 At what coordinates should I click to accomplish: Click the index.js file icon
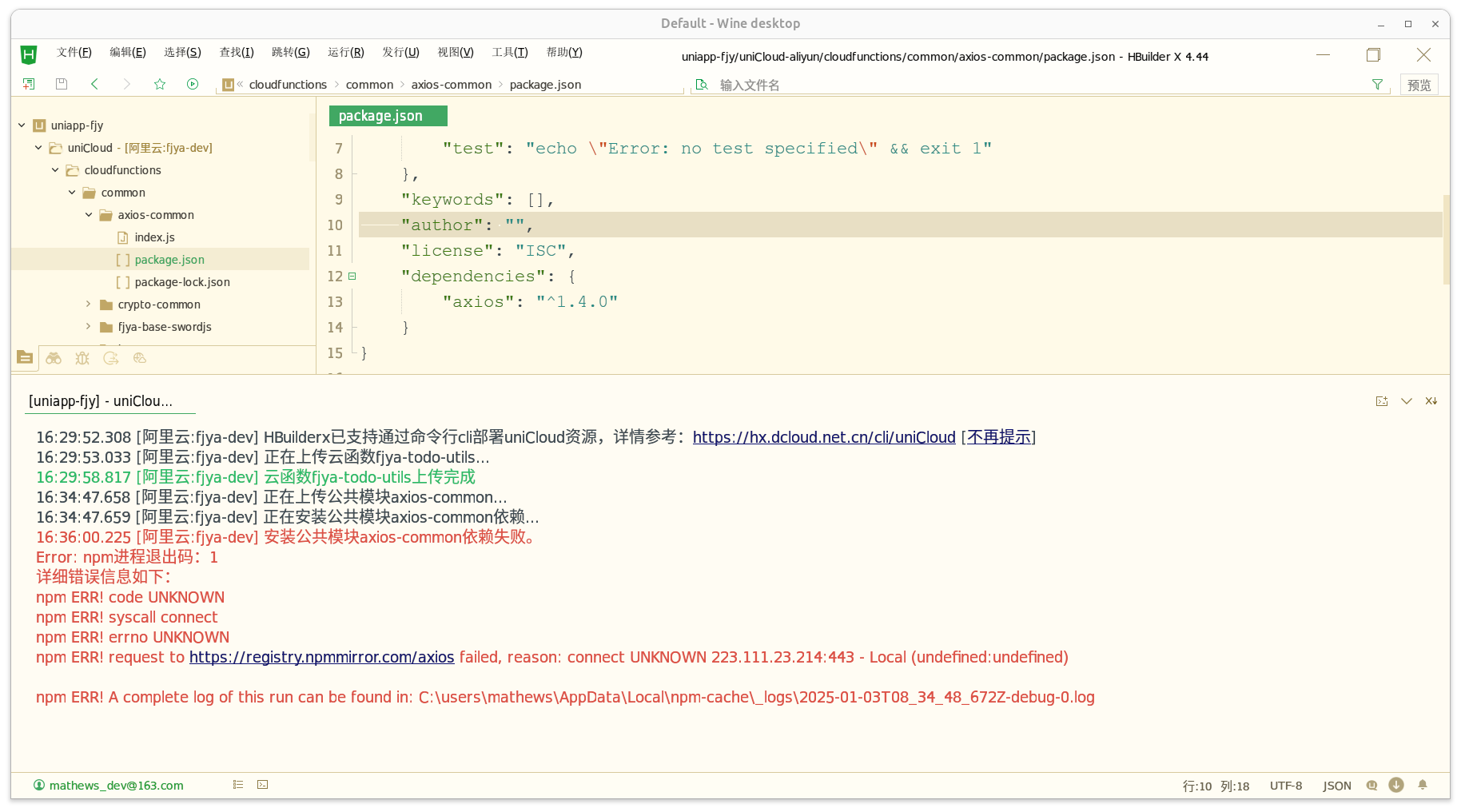pos(123,237)
